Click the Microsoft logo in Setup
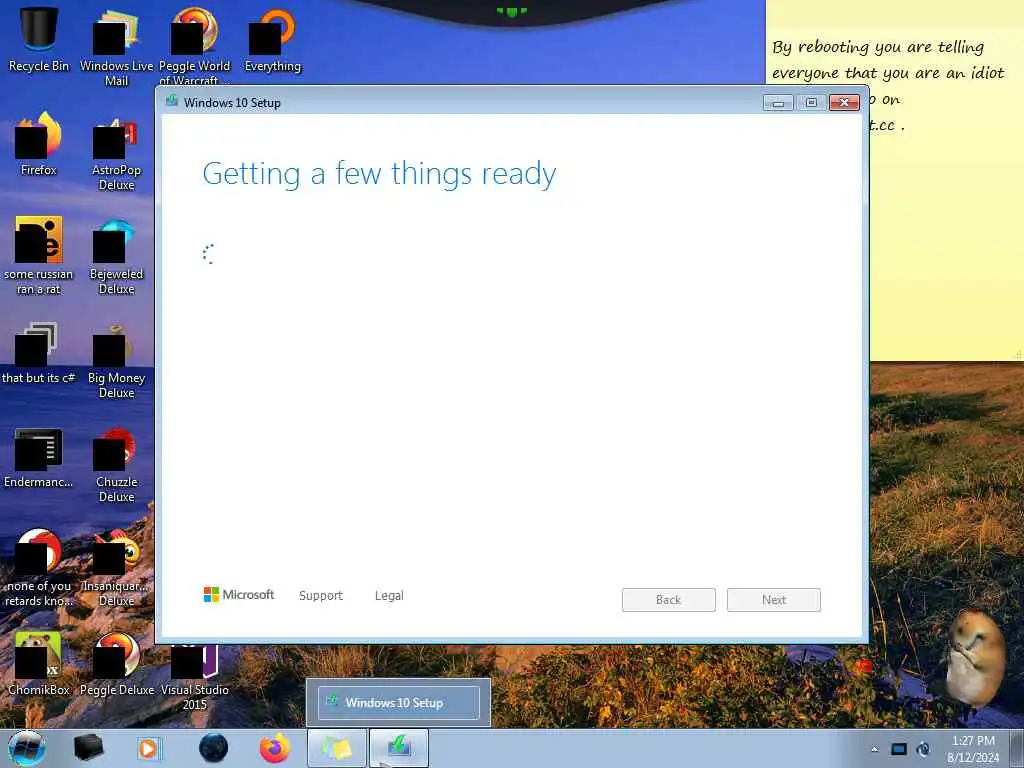 click(239, 594)
